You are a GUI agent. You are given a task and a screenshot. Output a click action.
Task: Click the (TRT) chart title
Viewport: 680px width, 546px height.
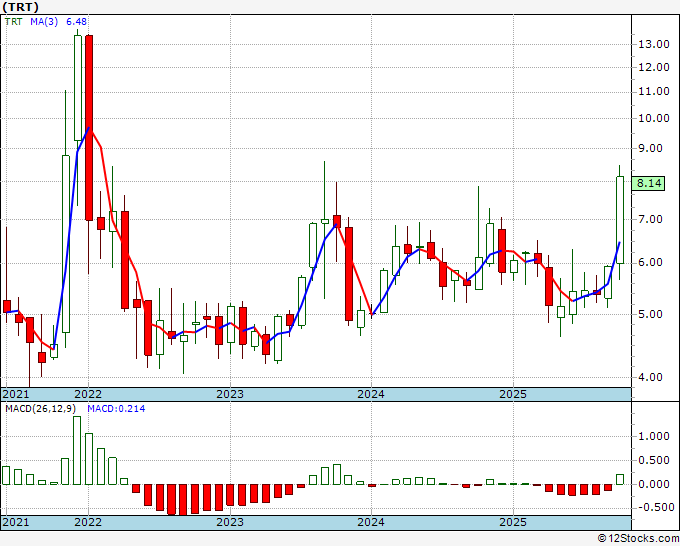coord(20,7)
